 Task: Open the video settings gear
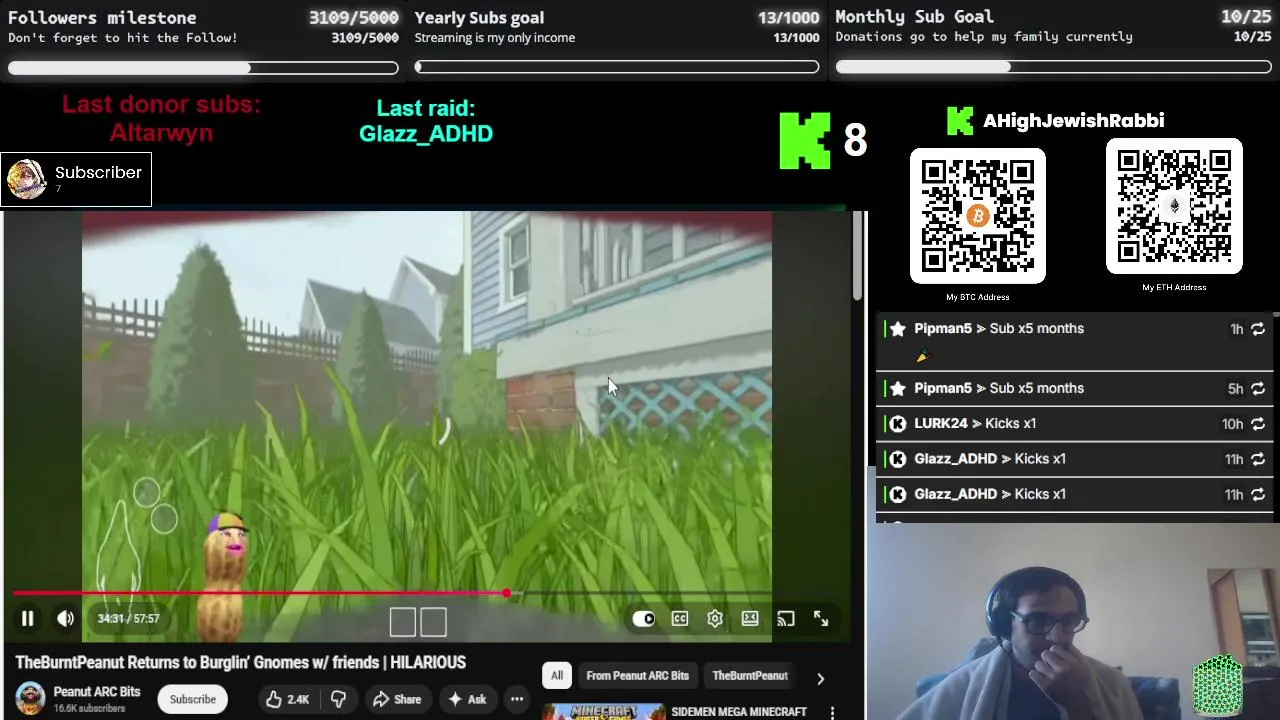click(715, 619)
